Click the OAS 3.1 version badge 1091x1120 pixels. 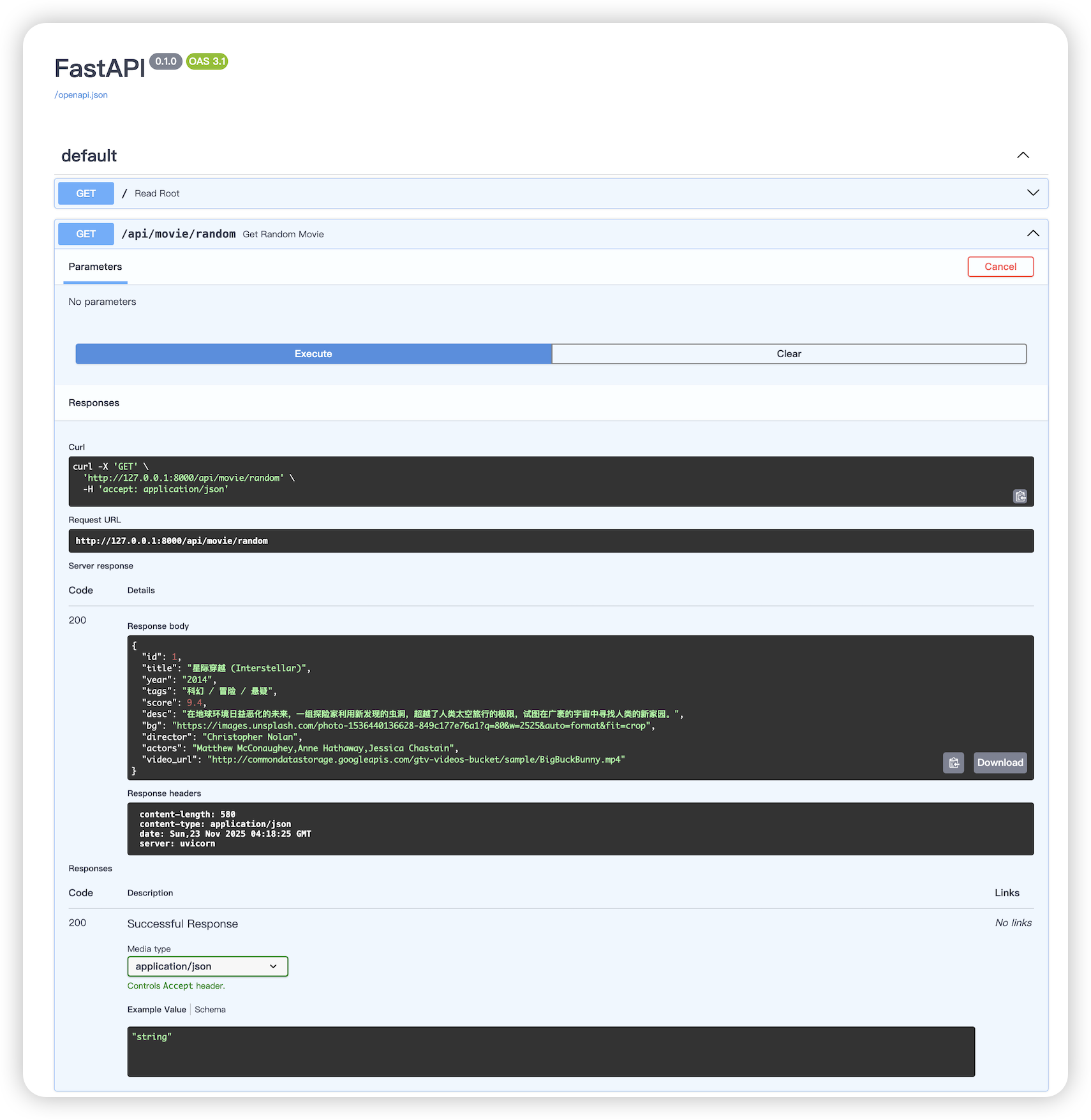pos(207,61)
